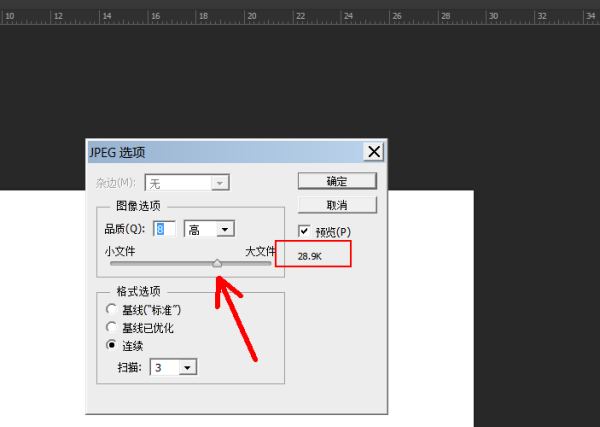This screenshot has width=600, height=427.
Task: Click the horizontal ruler at mark 20
Action: pyautogui.click(x=251, y=16)
